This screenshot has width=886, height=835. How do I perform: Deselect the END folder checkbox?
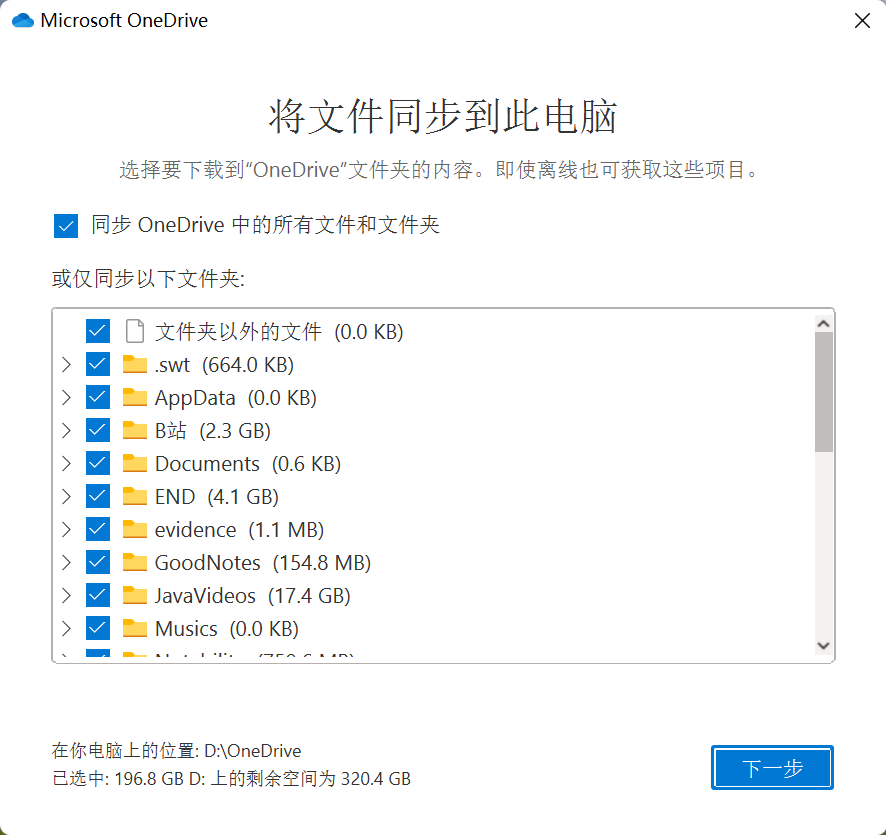[x=98, y=496]
